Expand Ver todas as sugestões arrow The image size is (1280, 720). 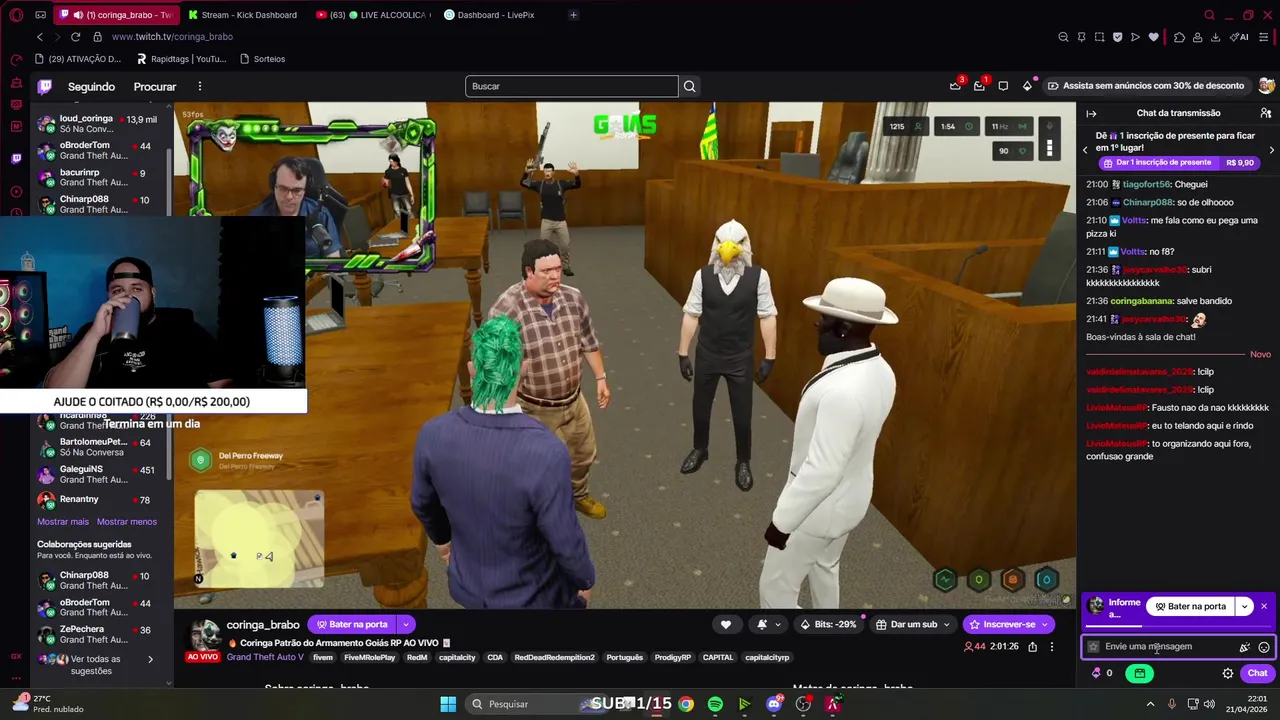pyautogui.click(x=150, y=659)
